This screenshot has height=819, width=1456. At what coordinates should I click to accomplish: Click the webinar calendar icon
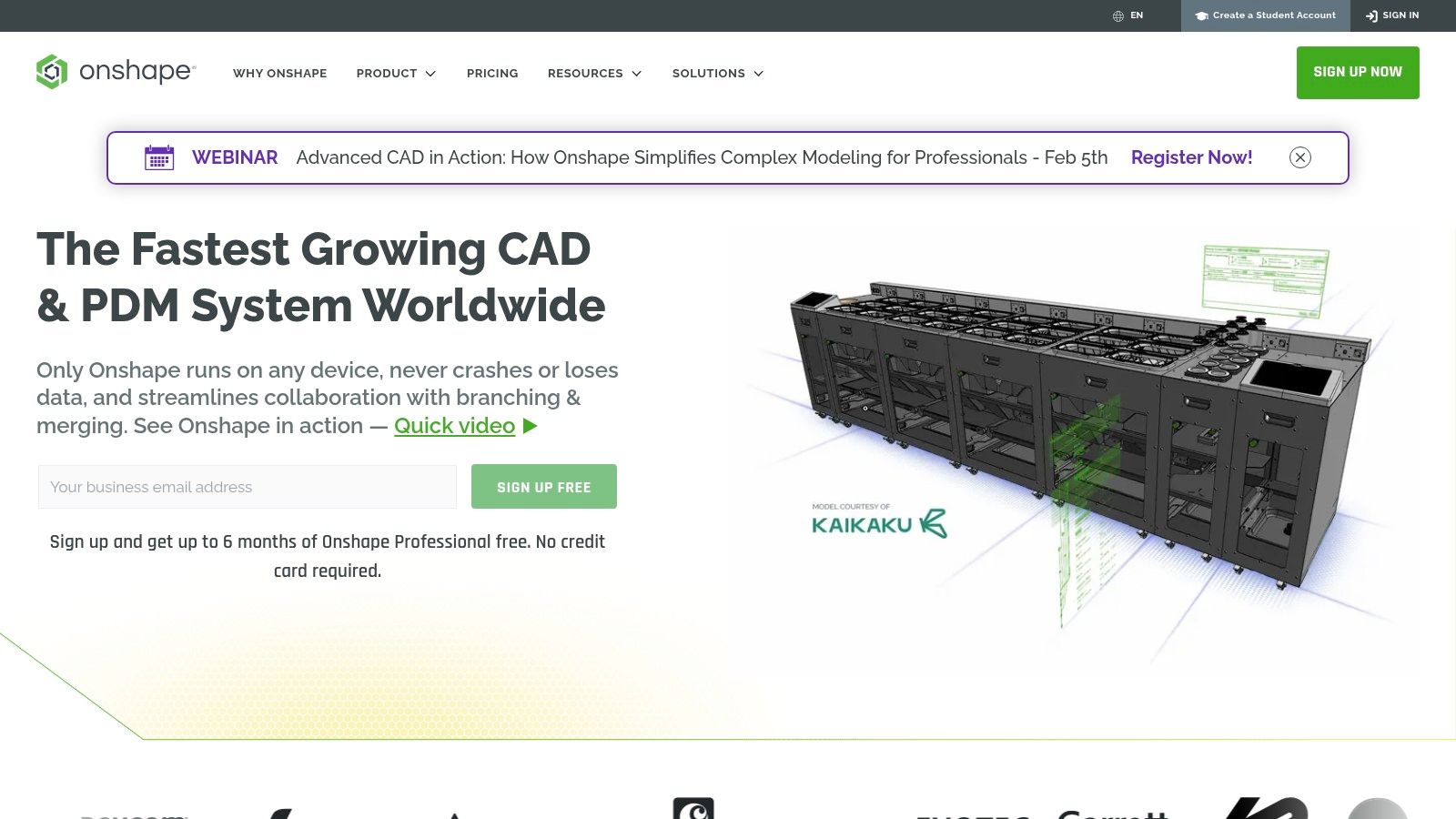[159, 157]
